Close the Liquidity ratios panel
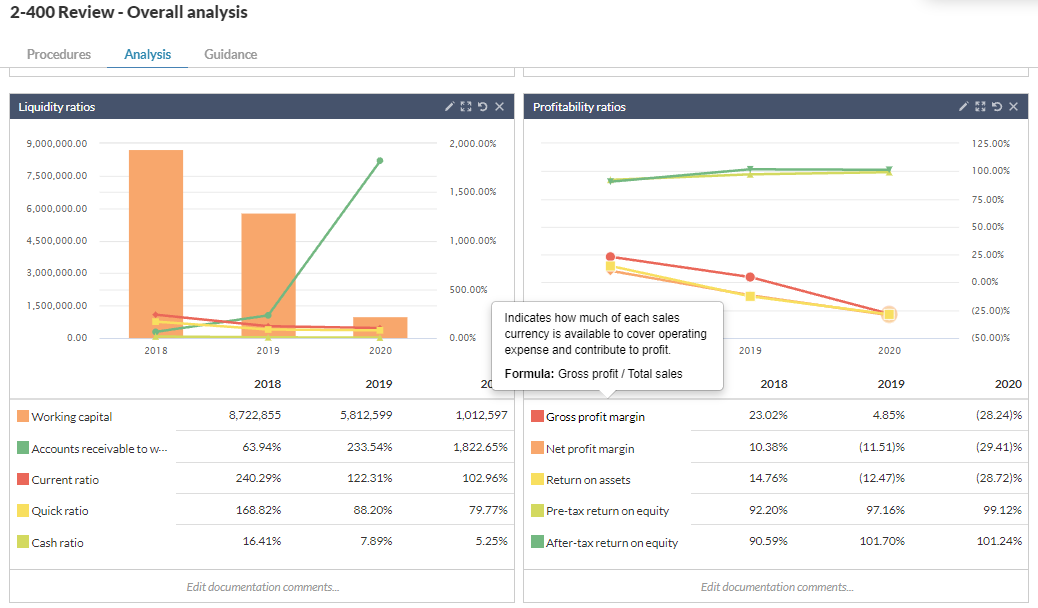Viewport: 1038px width, 608px height. coord(499,107)
